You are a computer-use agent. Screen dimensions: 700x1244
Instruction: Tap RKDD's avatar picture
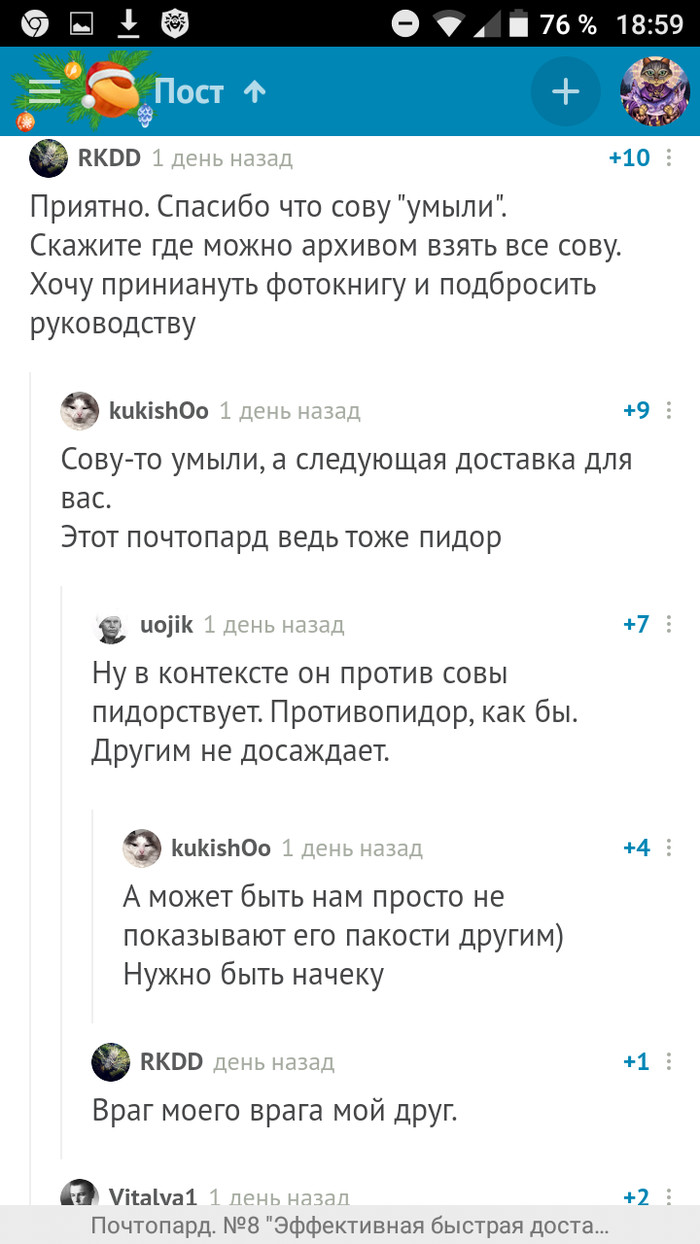tap(48, 157)
